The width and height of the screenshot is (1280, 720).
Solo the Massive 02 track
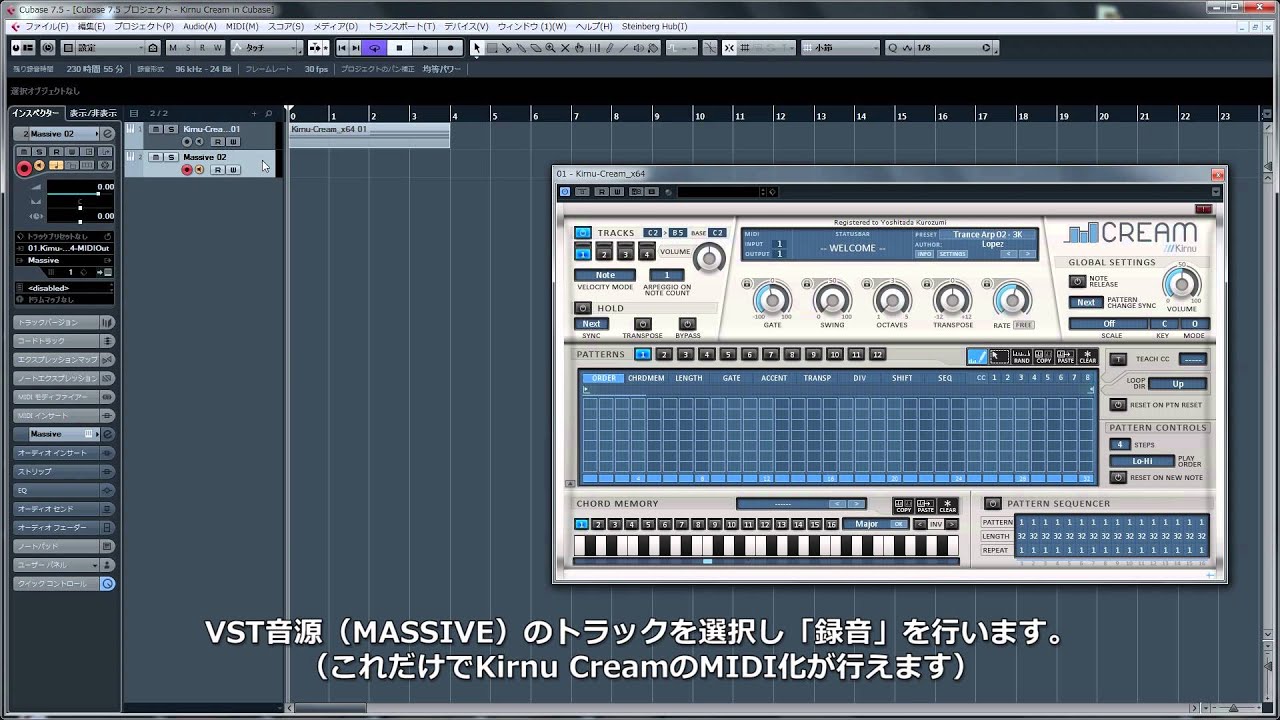pyautogui.click(x=171, y=157)
